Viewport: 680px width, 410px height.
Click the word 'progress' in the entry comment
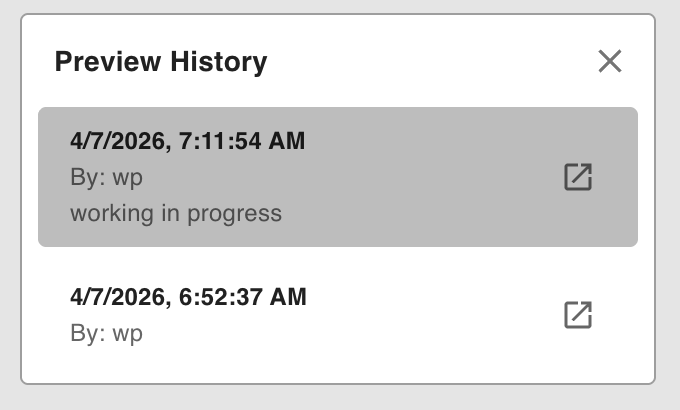point(239,213)
